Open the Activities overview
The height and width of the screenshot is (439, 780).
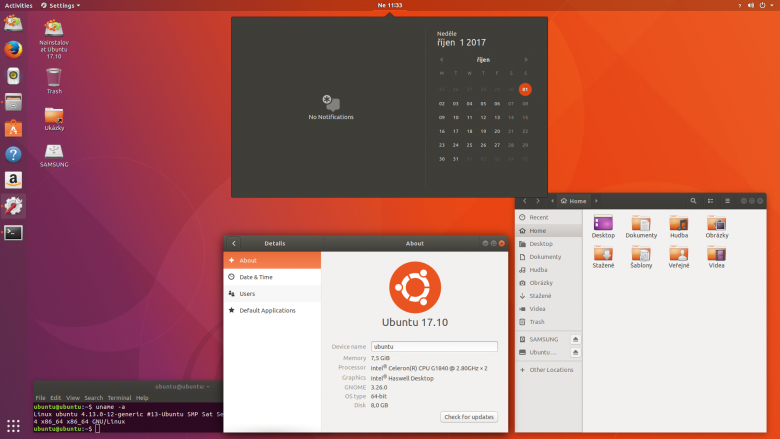18,5
